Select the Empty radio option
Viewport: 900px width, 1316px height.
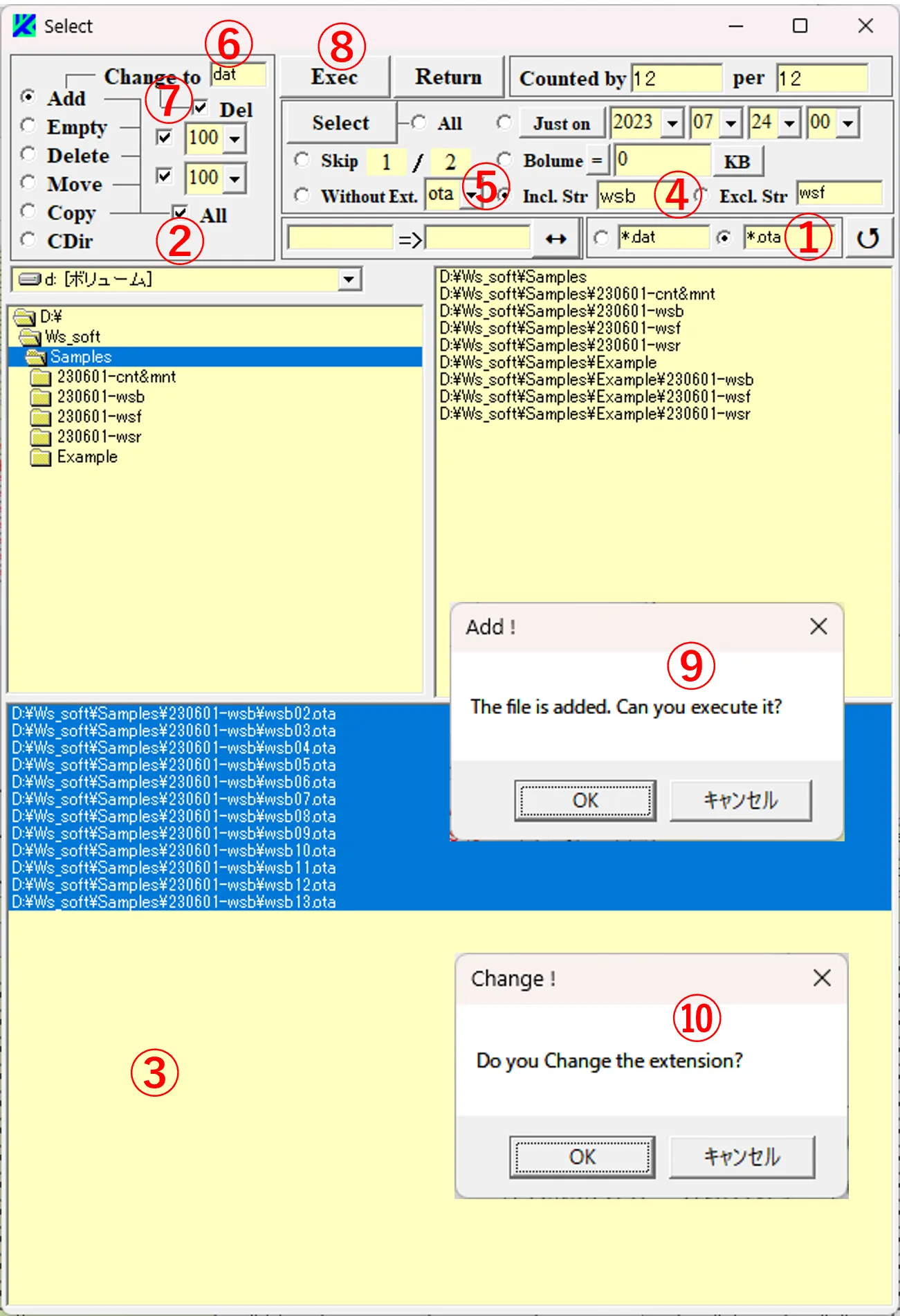[x=28, y=125]
